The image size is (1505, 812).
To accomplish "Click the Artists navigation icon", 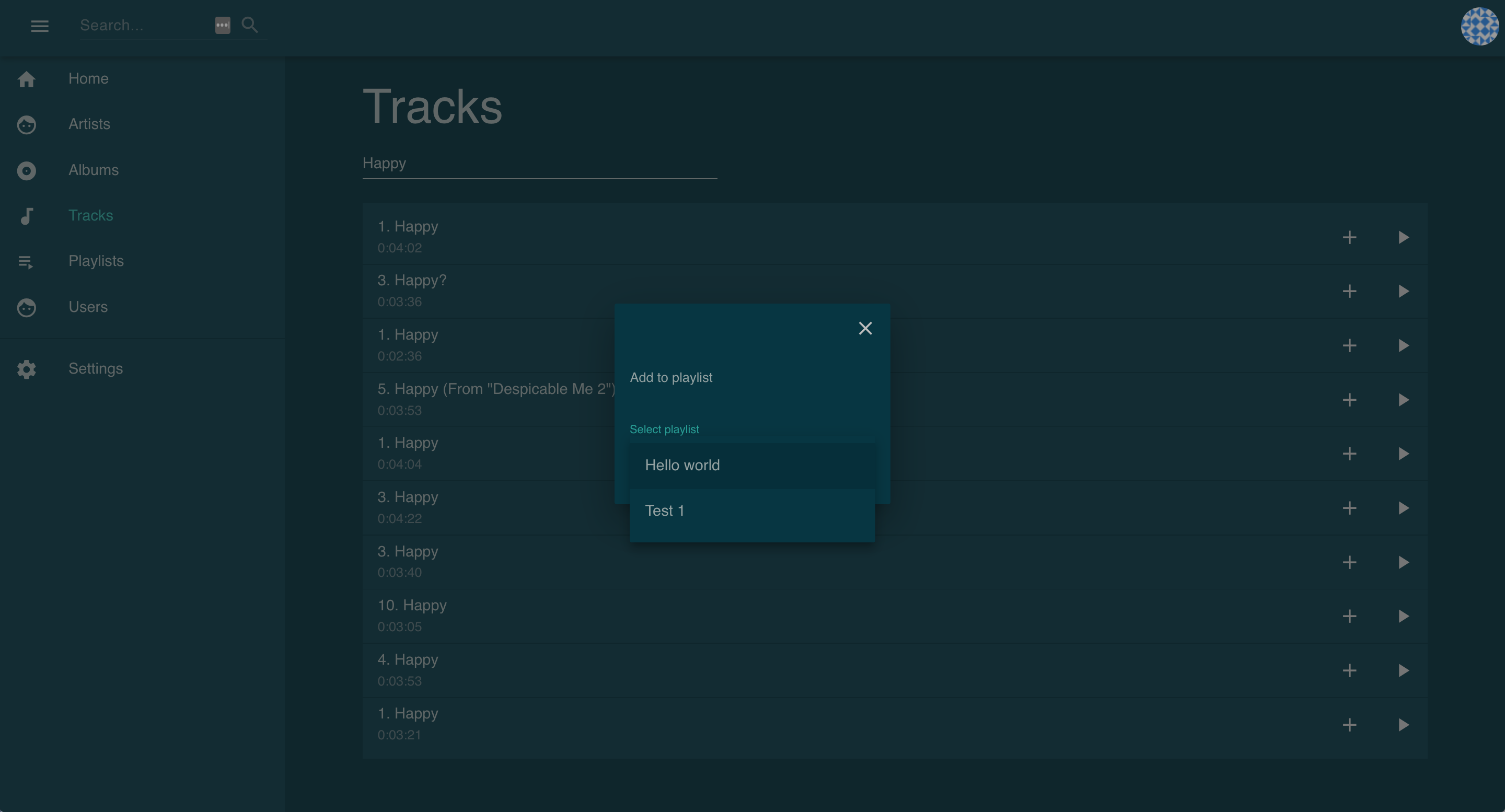I will (x=27, y=124).
